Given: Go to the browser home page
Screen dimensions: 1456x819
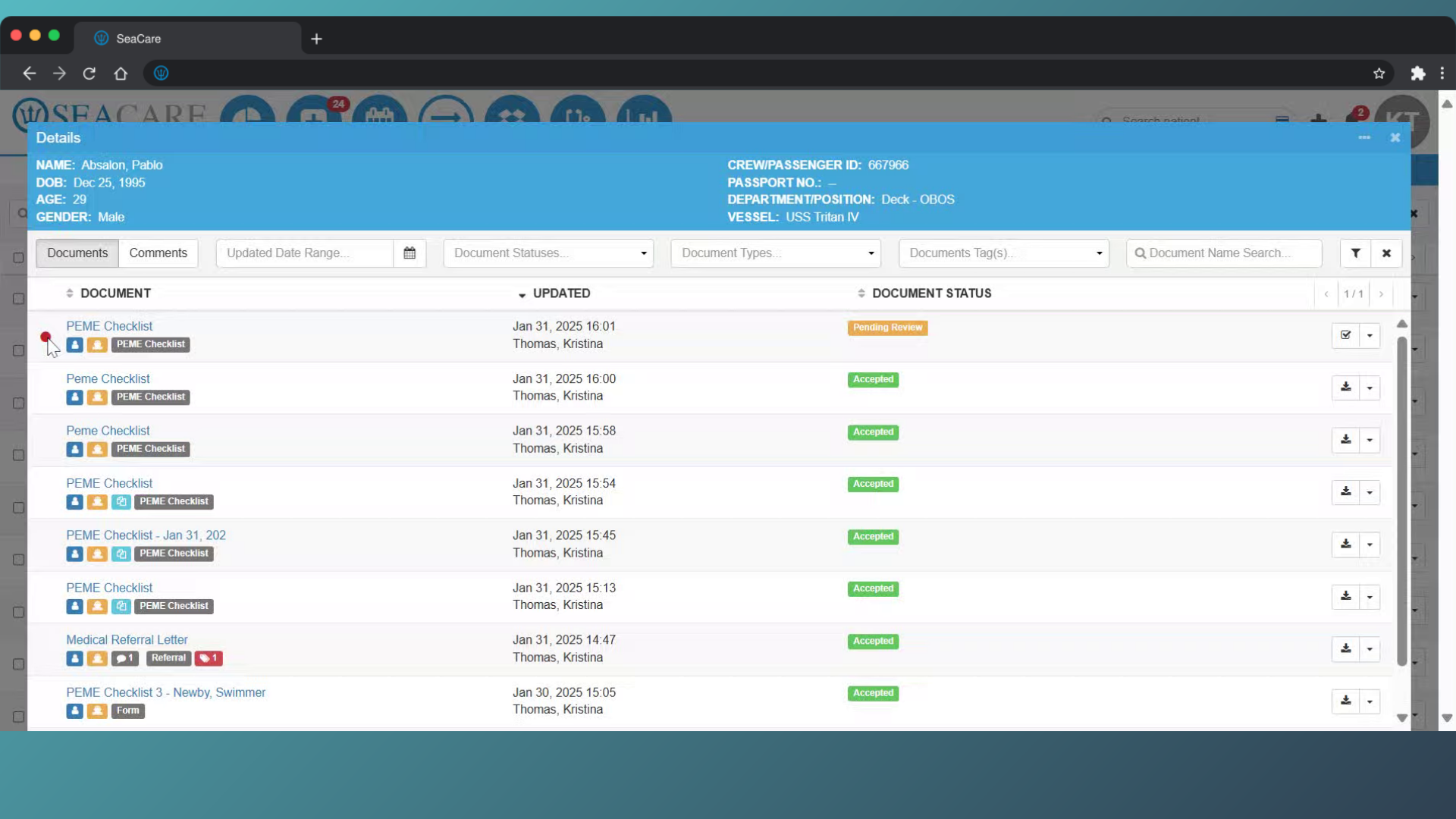Looking at the screenshot, I should [121, 74].
